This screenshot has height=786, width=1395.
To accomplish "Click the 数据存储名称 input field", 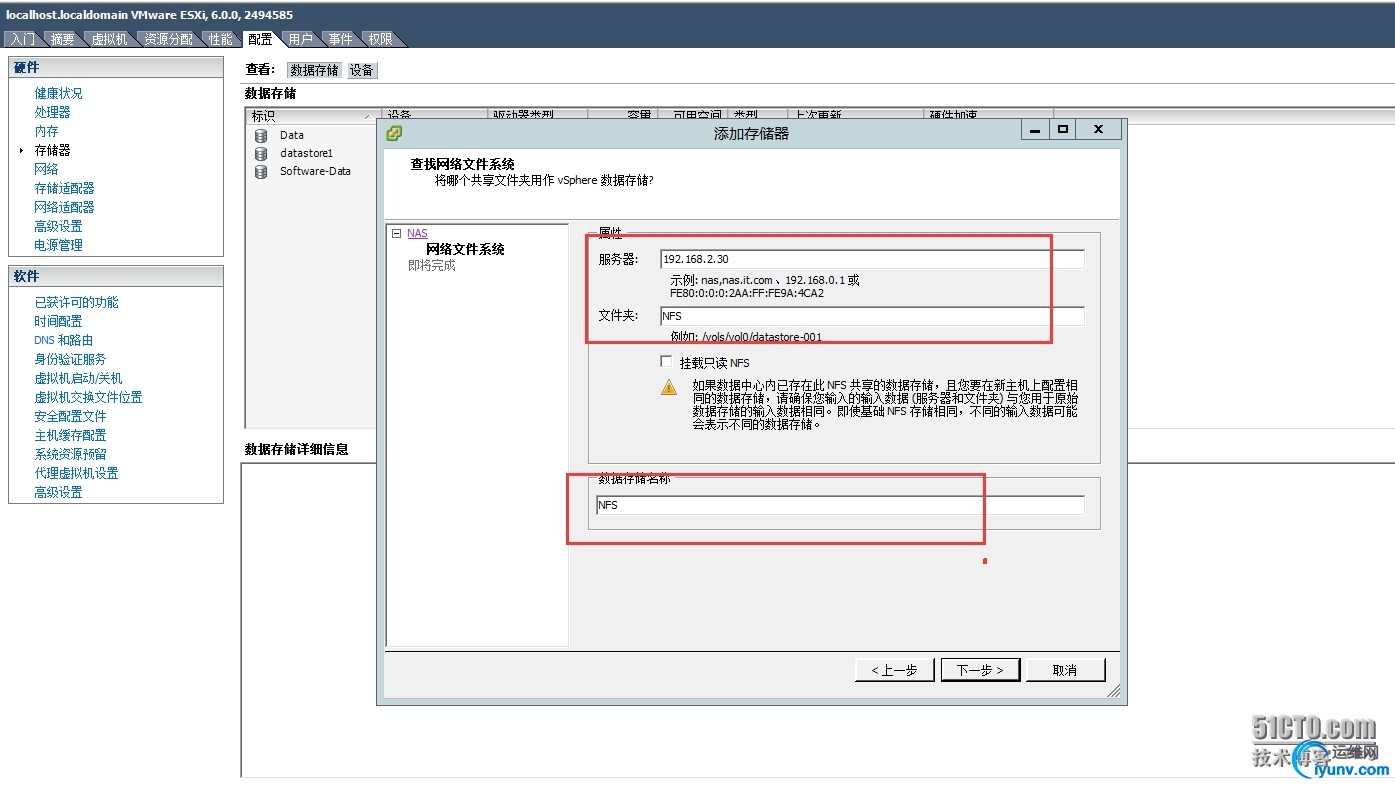I will (840, 505).
